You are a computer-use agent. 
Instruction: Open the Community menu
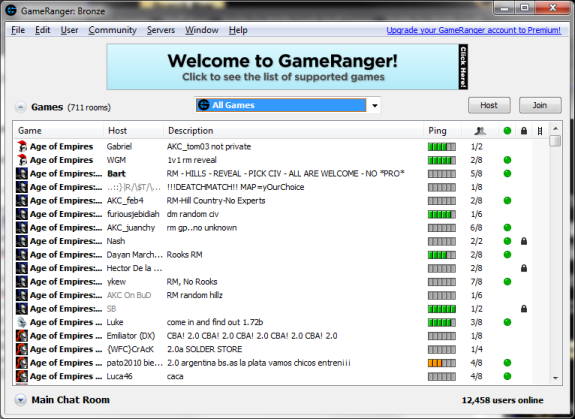112,30
